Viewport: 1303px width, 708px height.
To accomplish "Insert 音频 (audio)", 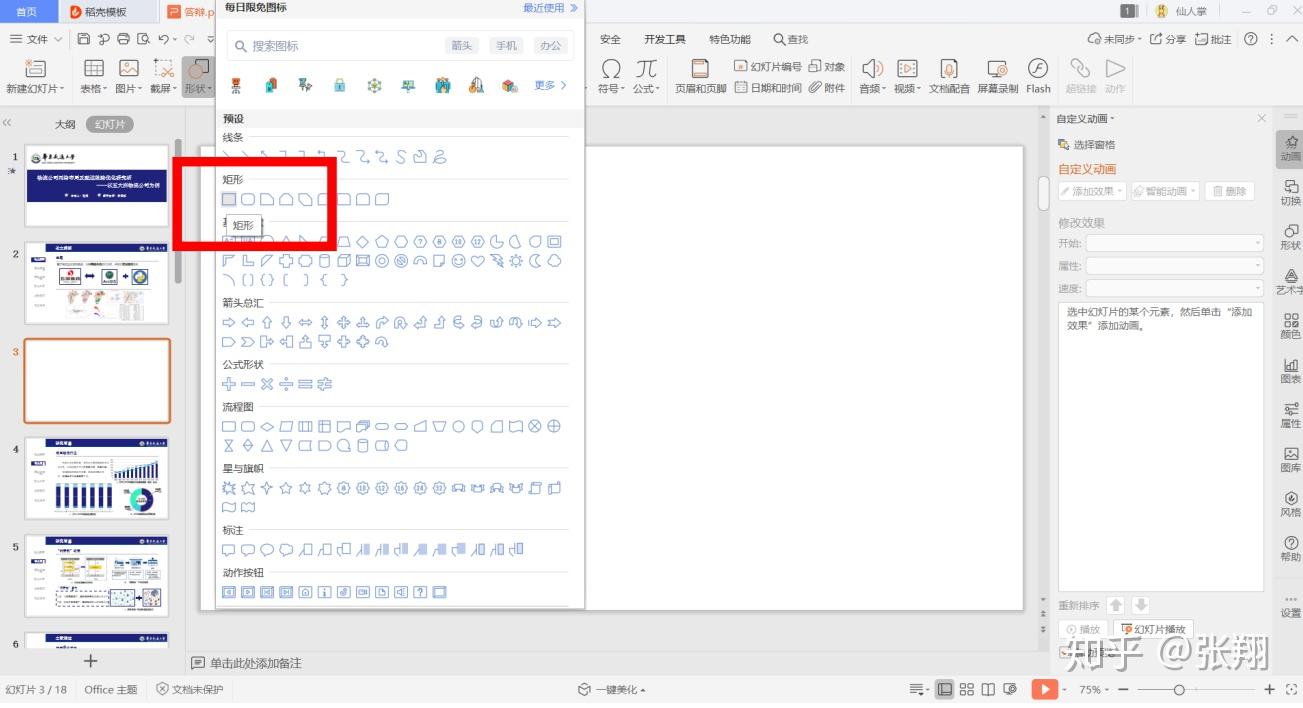I will (872, 77).
